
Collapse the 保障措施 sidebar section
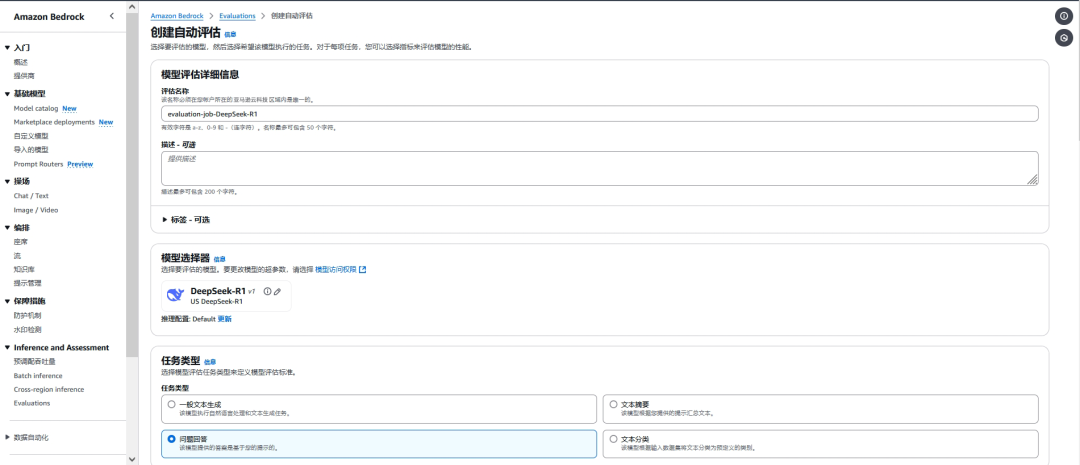tap(8, 301)
